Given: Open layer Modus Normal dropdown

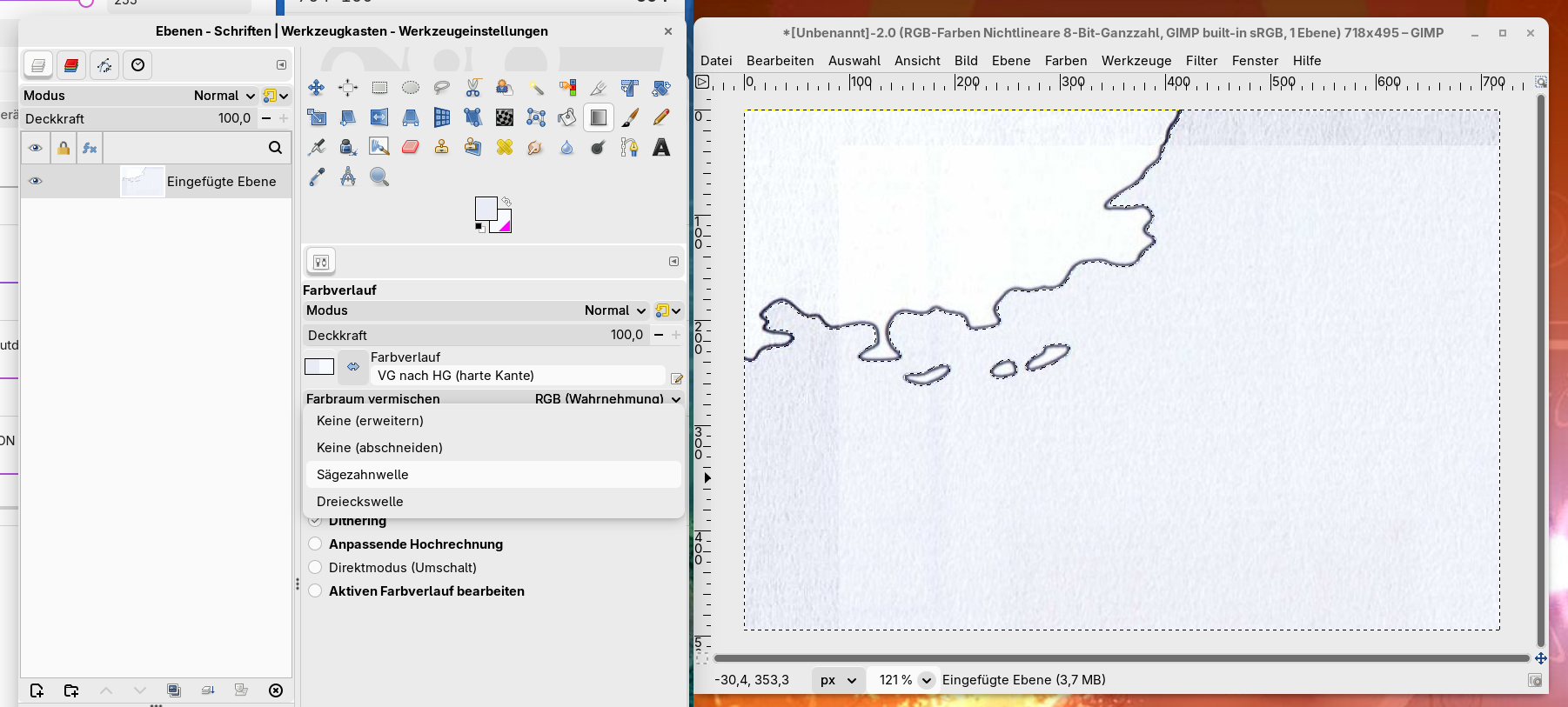Looking at the screenshot, I should click(139, 96).
